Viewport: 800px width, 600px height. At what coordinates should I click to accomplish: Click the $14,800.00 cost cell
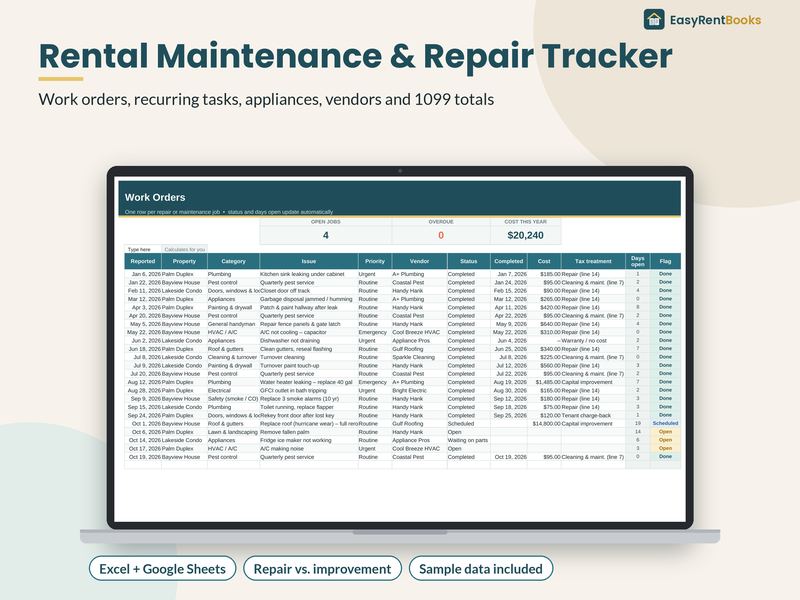[546, 424]
